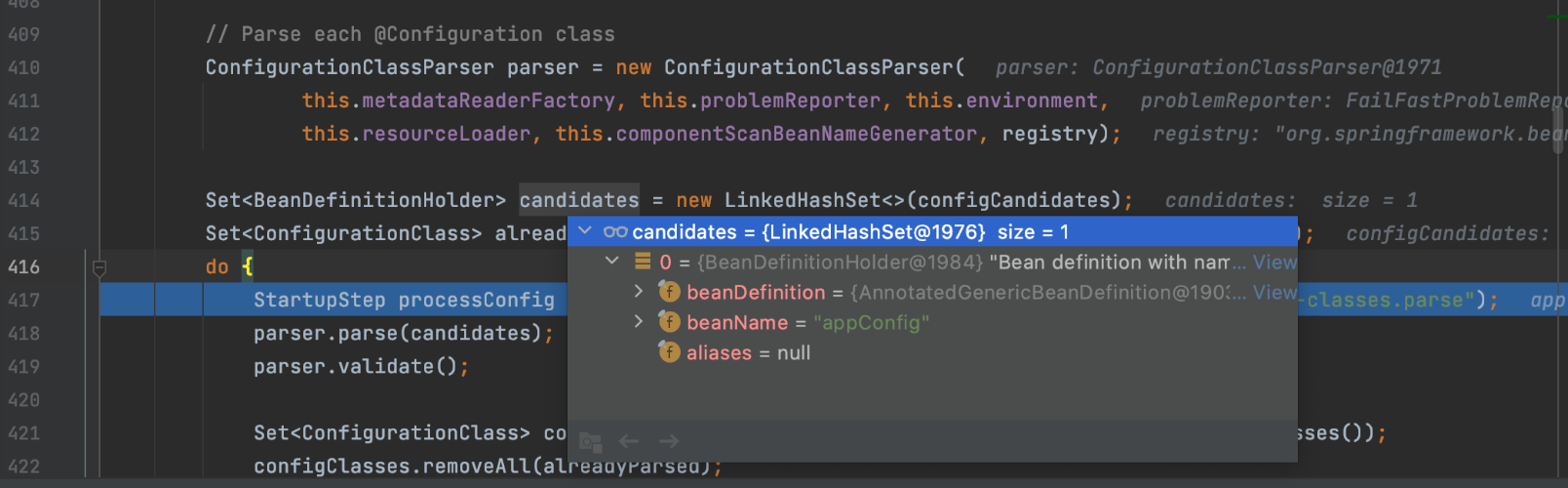This screenshot has width=1568, height=488.
Task: Collapse the element 0 BeanDefinitionHolder node
Action: tap(612, 261)
